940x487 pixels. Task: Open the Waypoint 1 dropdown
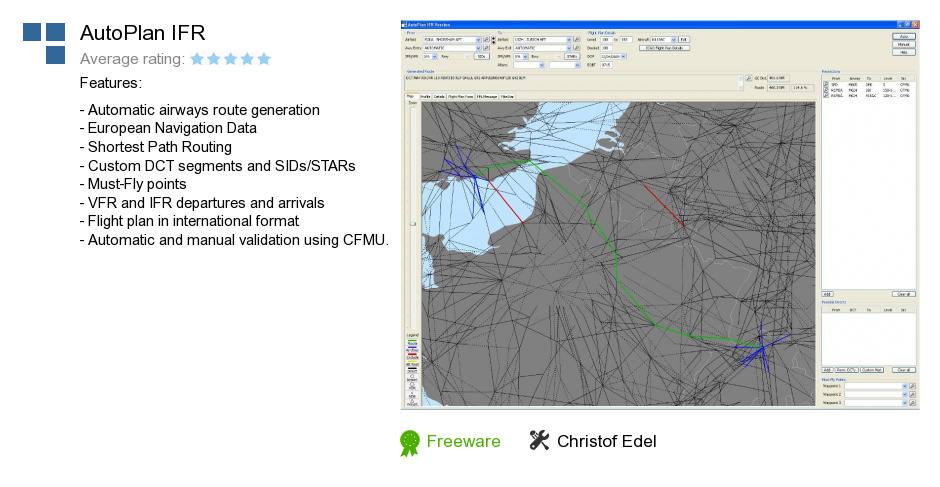pos(905,386)
